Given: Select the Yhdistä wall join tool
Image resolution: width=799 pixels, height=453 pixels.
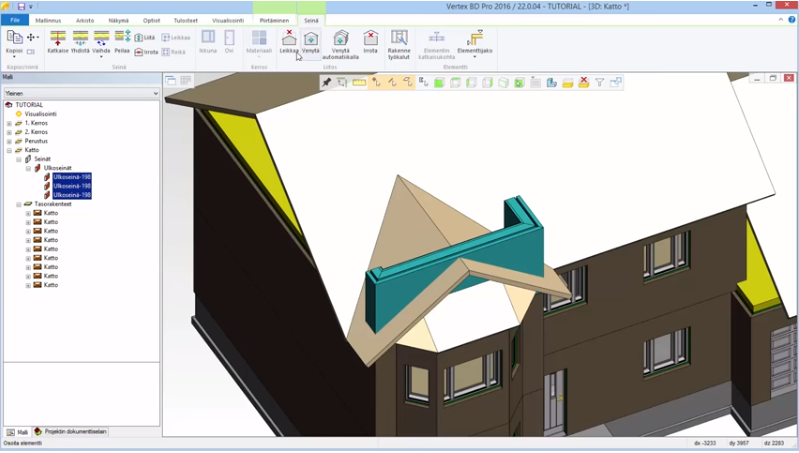Looking at the screenshot, I should 80,41.
